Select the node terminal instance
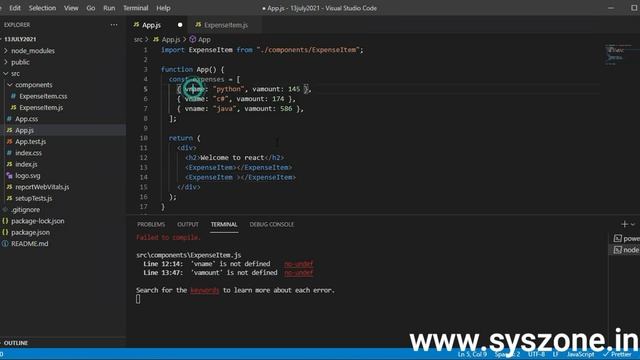640x360 pixels. coord(627,250)
